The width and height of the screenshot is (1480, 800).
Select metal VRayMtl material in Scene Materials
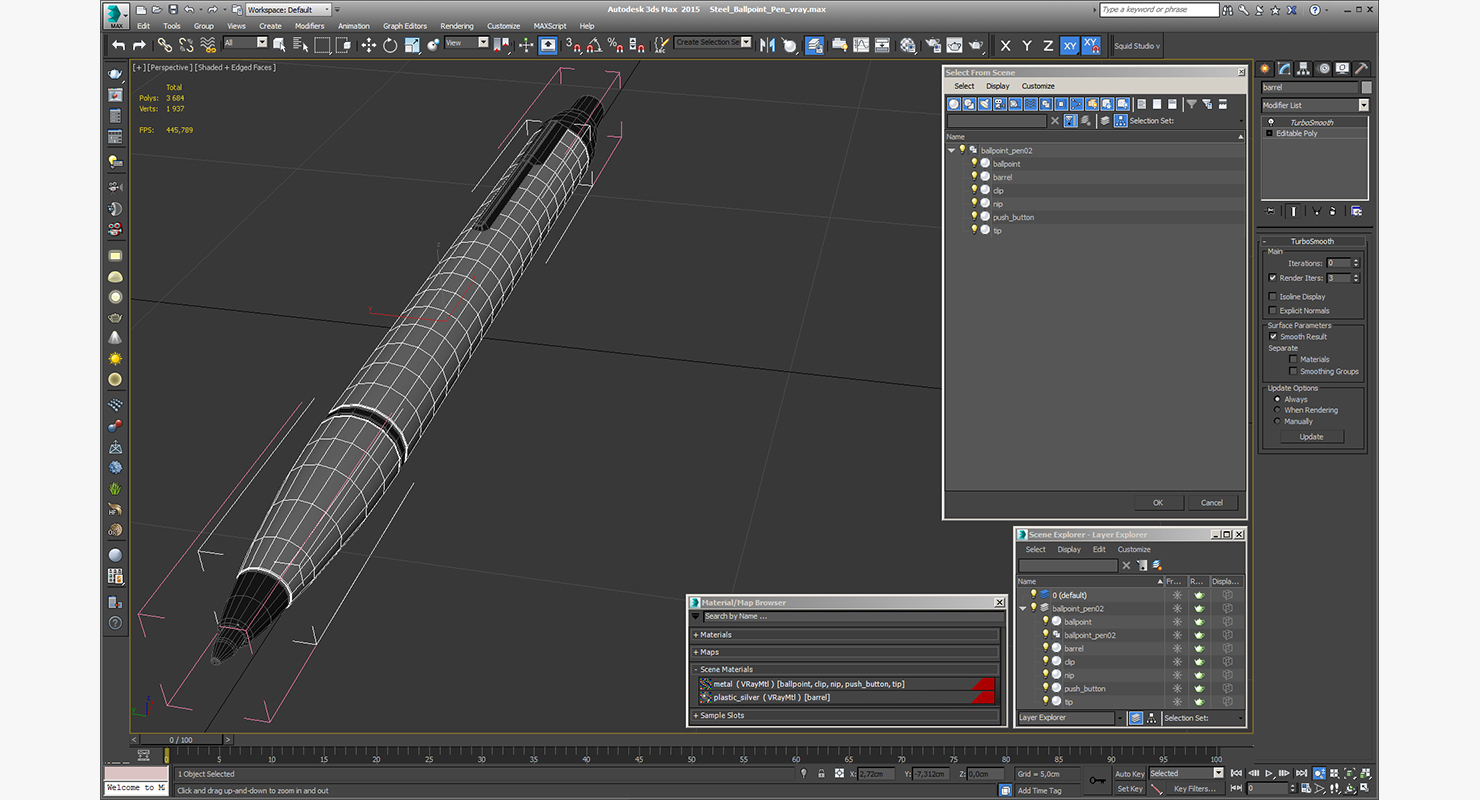(845, 684)
